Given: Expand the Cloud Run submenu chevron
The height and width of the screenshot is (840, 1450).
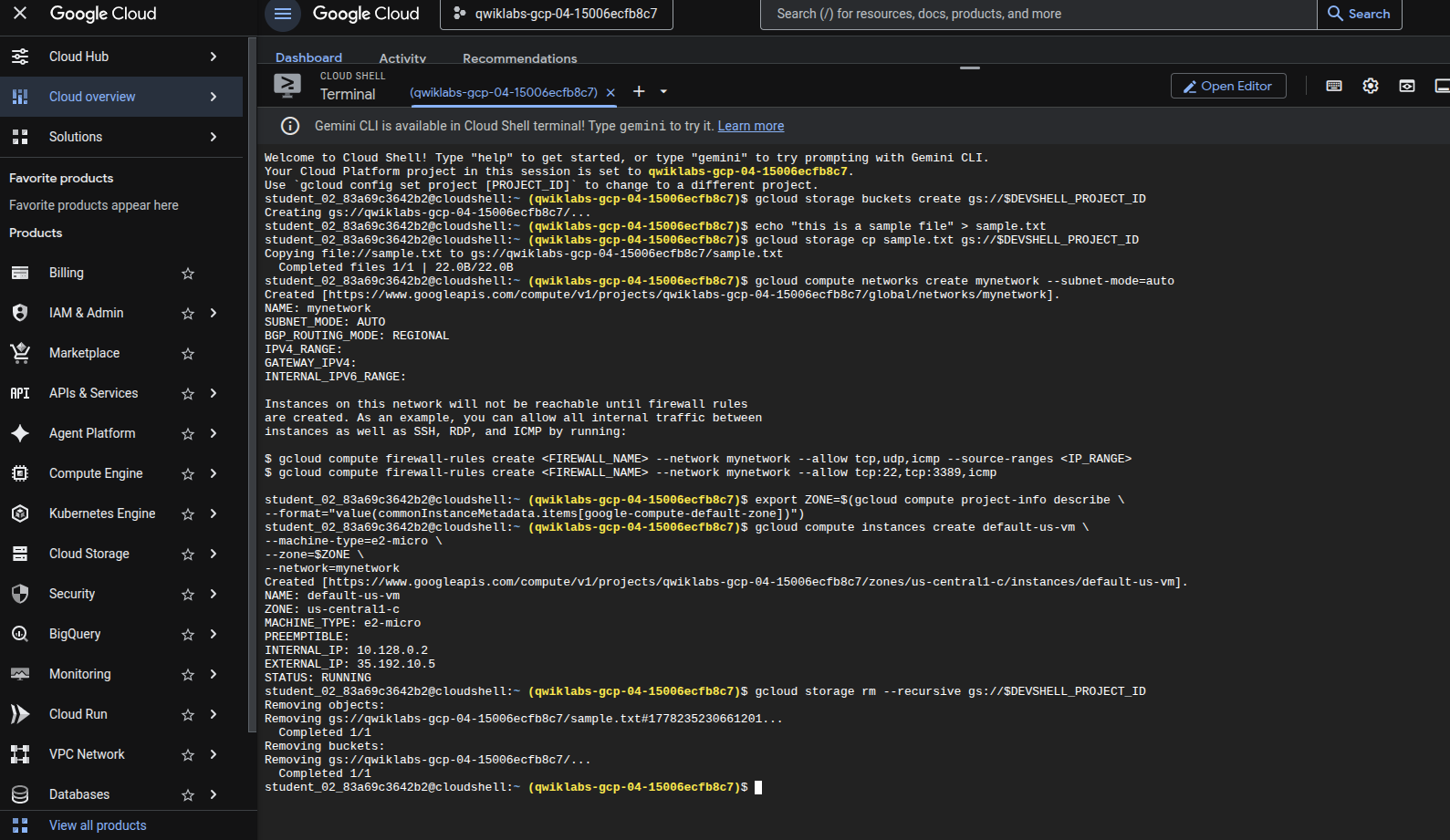Looking at the screenshot, I should tap(214, 714).
